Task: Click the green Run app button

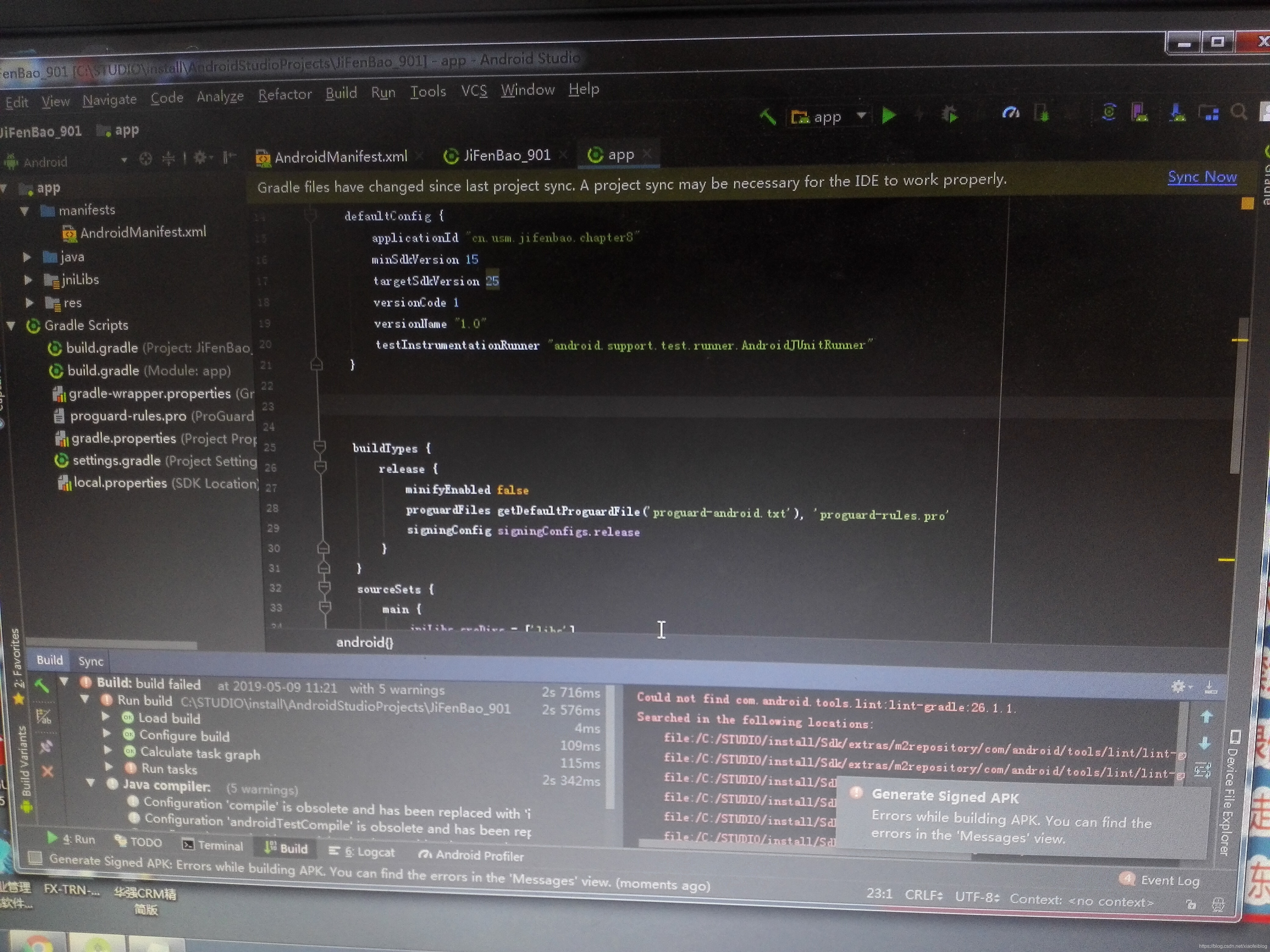Action: click(889, 116)
